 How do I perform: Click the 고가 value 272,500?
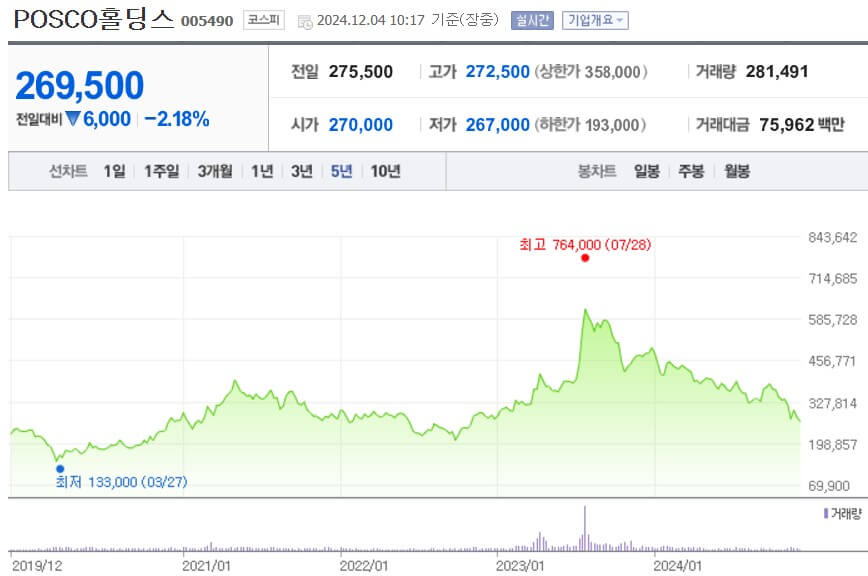[497, 71]
